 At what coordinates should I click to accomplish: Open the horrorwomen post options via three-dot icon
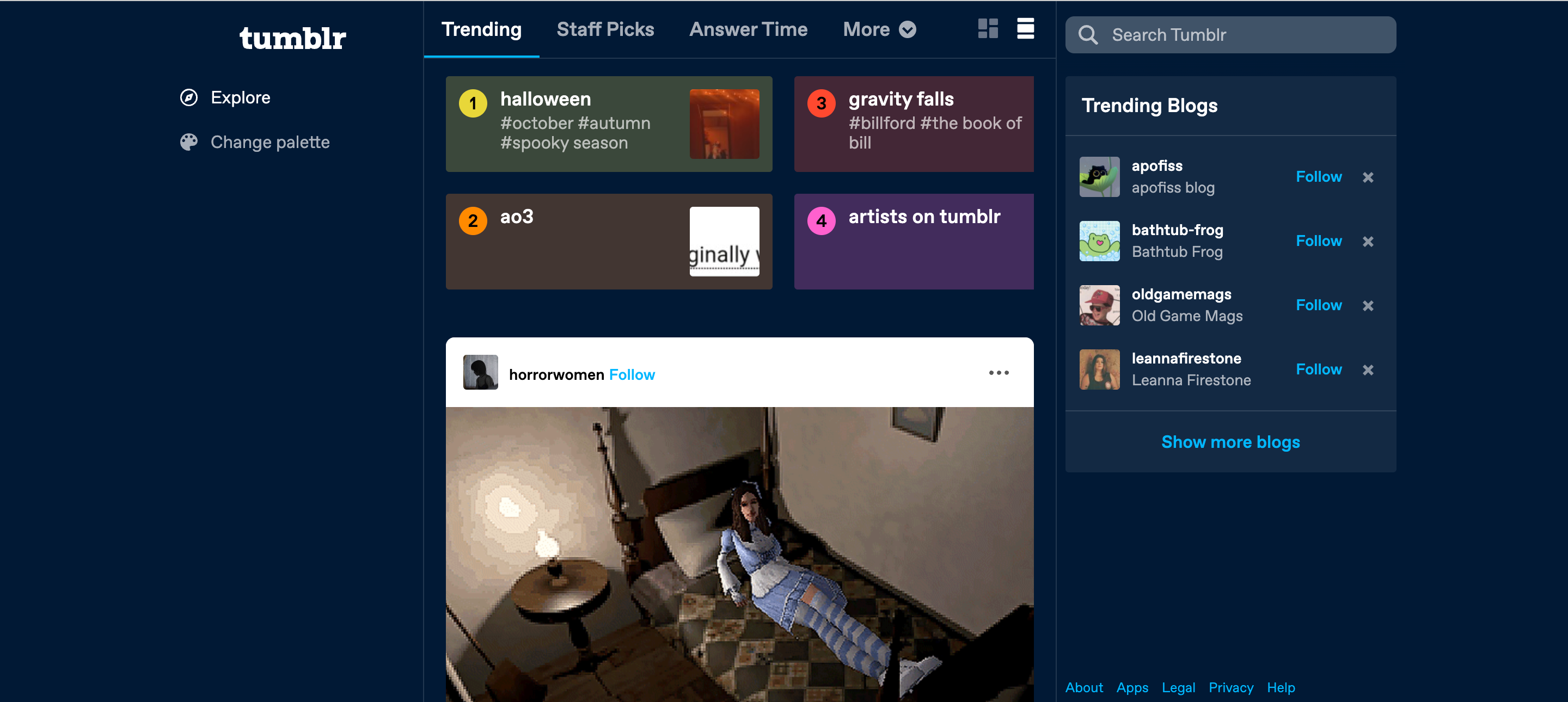(x=999, y=373)
